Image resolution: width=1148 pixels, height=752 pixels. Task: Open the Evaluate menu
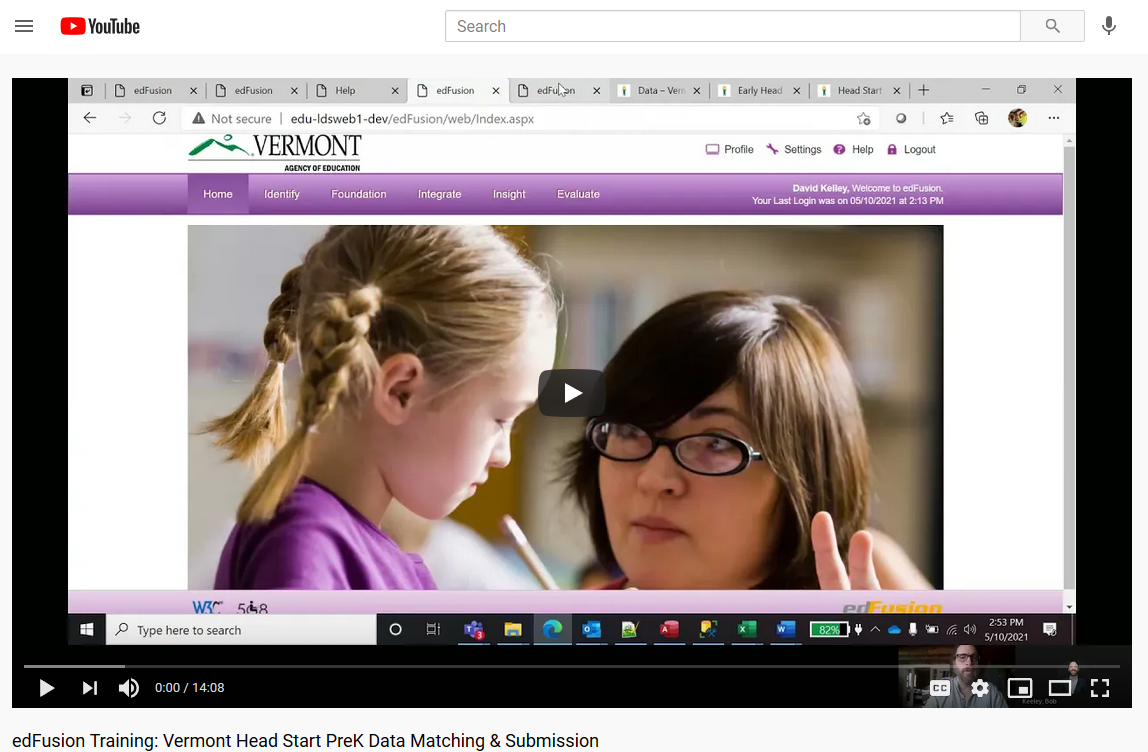[x=578, y=194]
